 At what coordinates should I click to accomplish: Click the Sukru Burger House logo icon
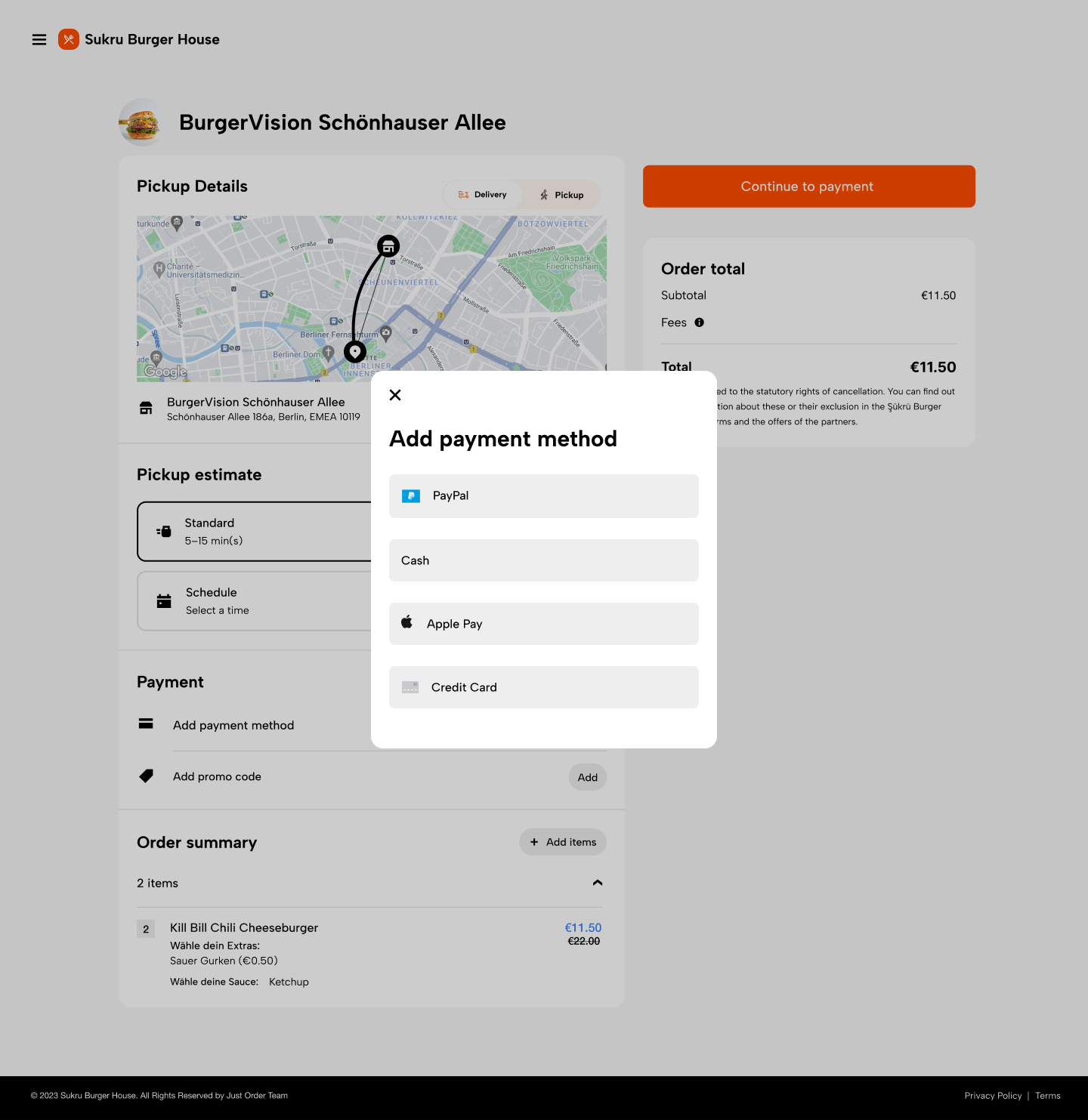tap(69, 39)
